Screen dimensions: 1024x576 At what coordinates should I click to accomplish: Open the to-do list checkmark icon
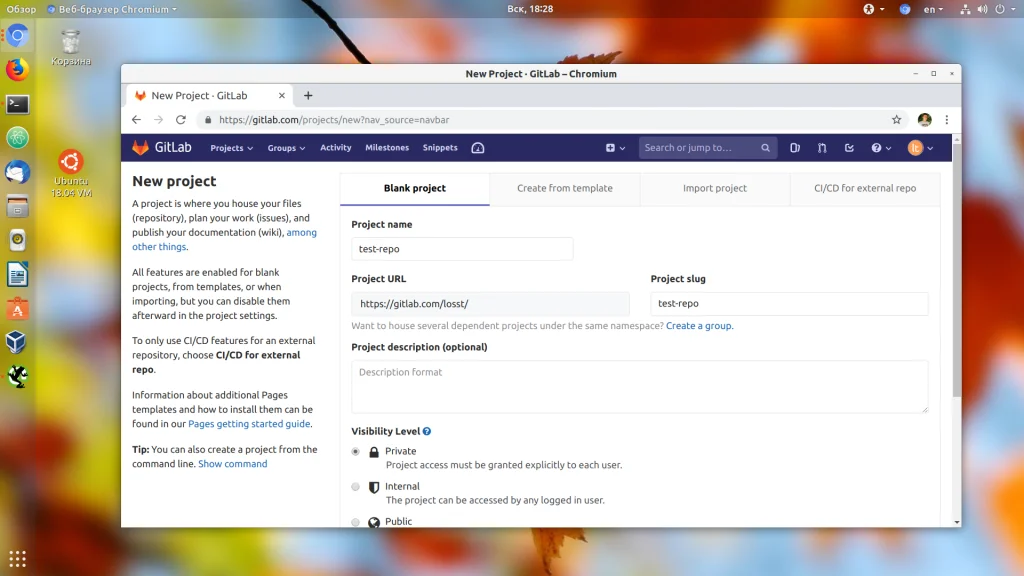(849, 148)
